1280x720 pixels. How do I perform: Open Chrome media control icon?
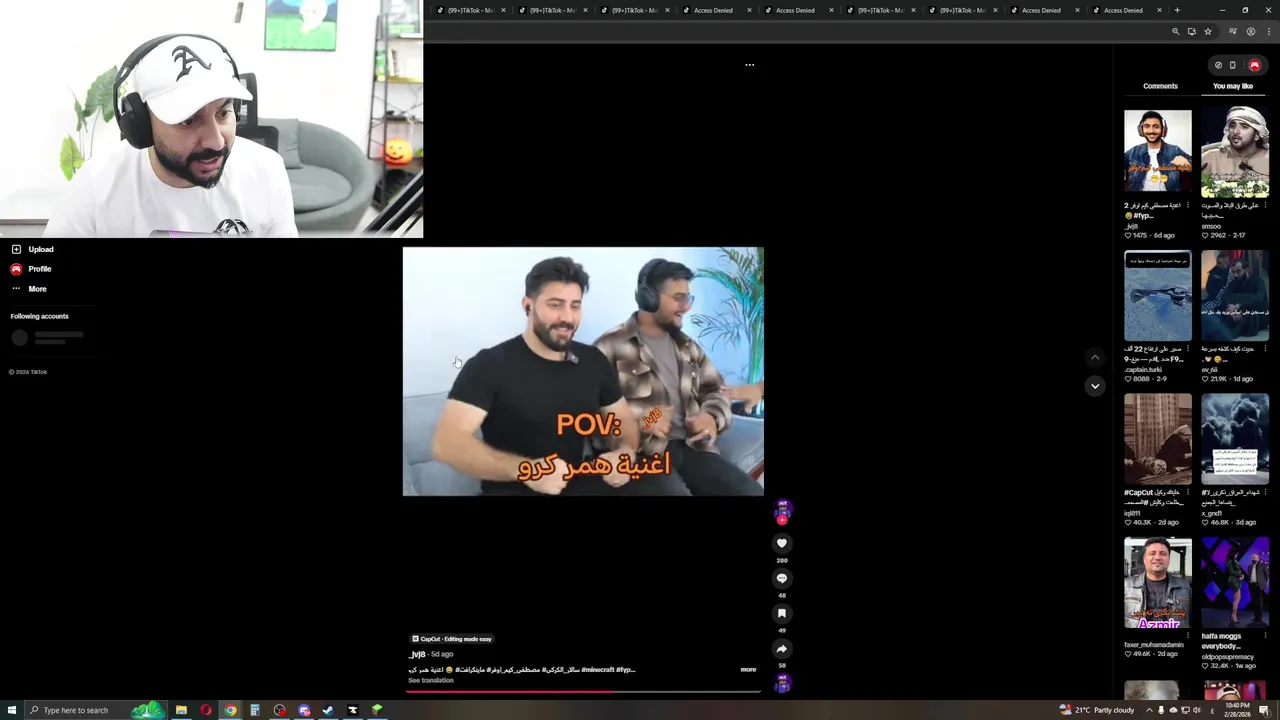(x=1233, y=32)
